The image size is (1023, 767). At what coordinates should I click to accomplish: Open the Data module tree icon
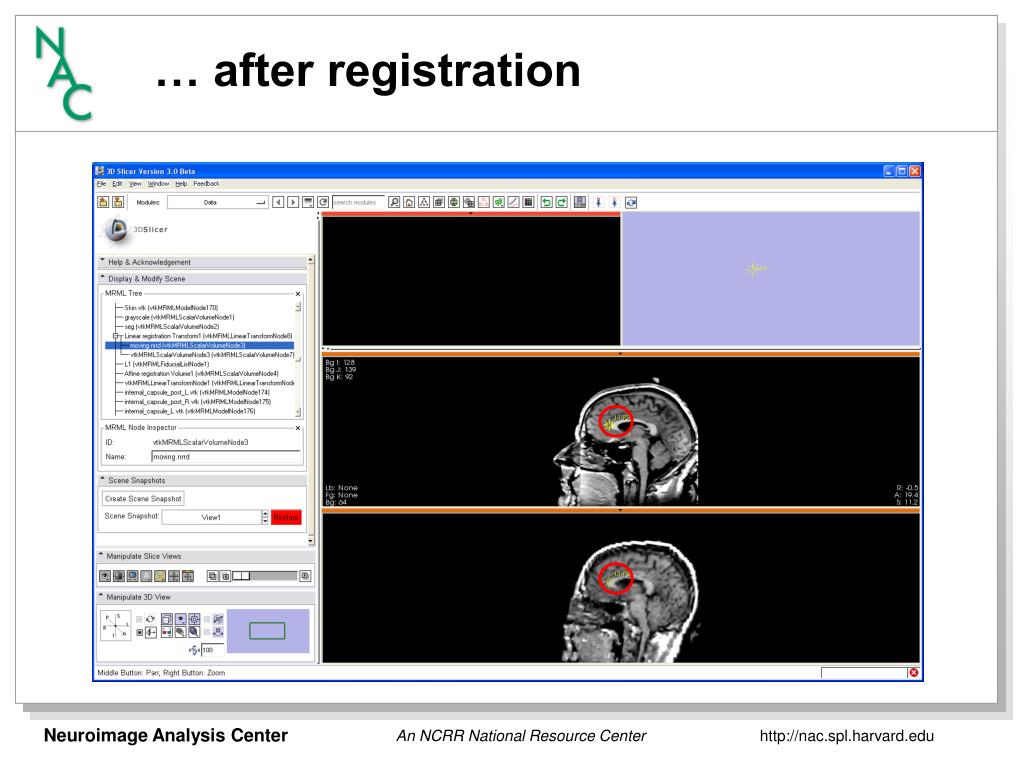[x=424, y=202]
